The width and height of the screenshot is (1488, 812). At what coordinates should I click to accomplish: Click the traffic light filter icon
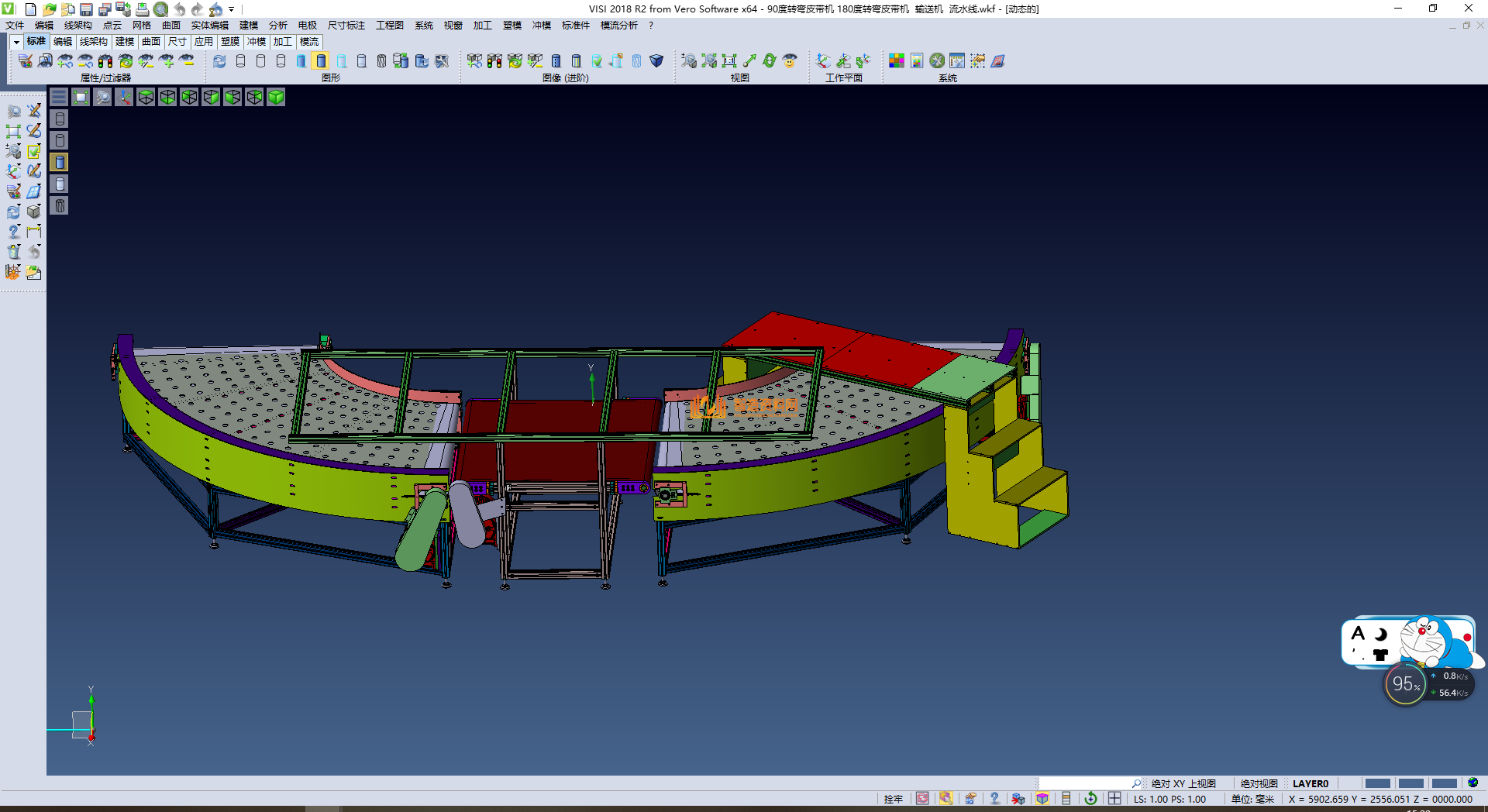[x=105, y=61]
